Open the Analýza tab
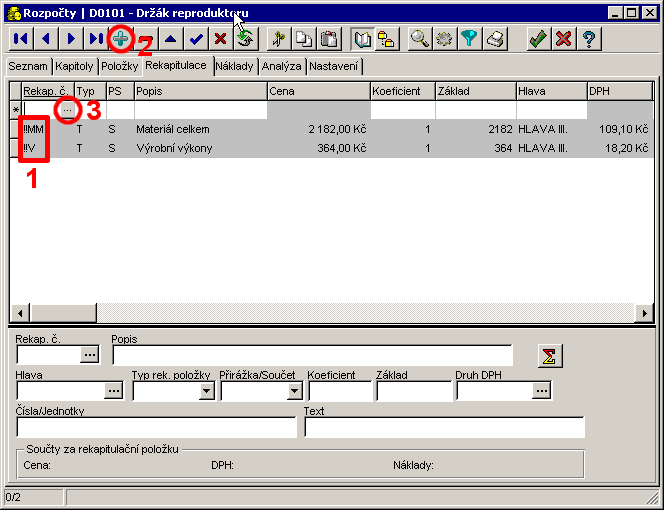The width and height of the screenshot is (664, 510). (282, 66)
